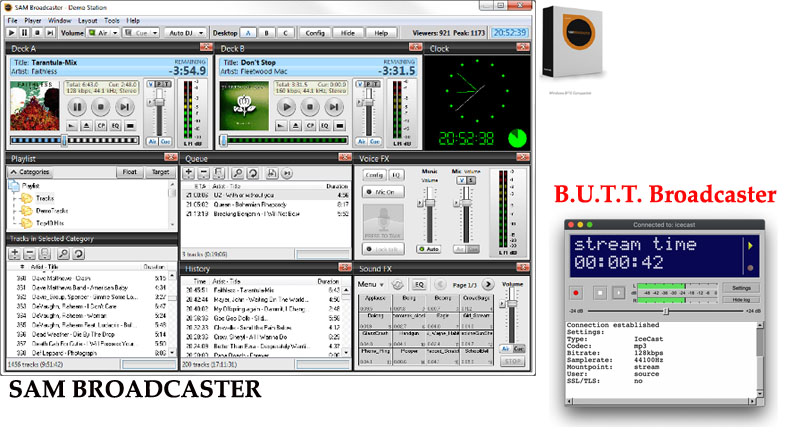Skip to next track on Deck B
The image size is (800, 440).
(334, 107)
